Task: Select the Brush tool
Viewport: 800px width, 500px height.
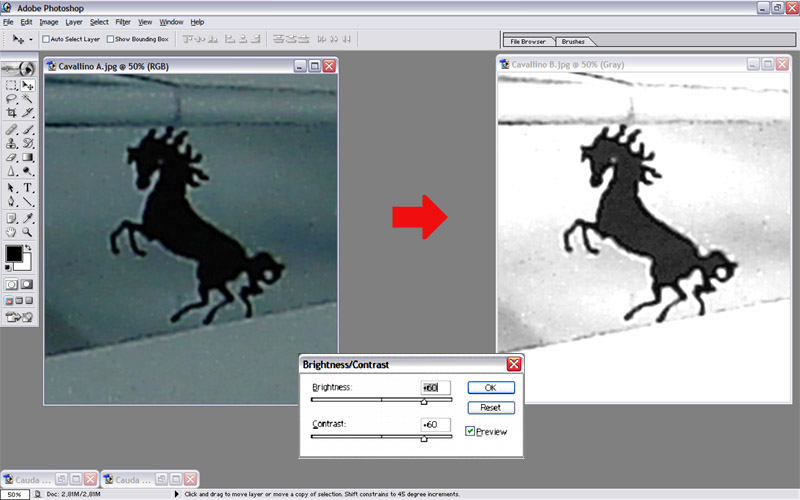Action: (x=28, y=130)
